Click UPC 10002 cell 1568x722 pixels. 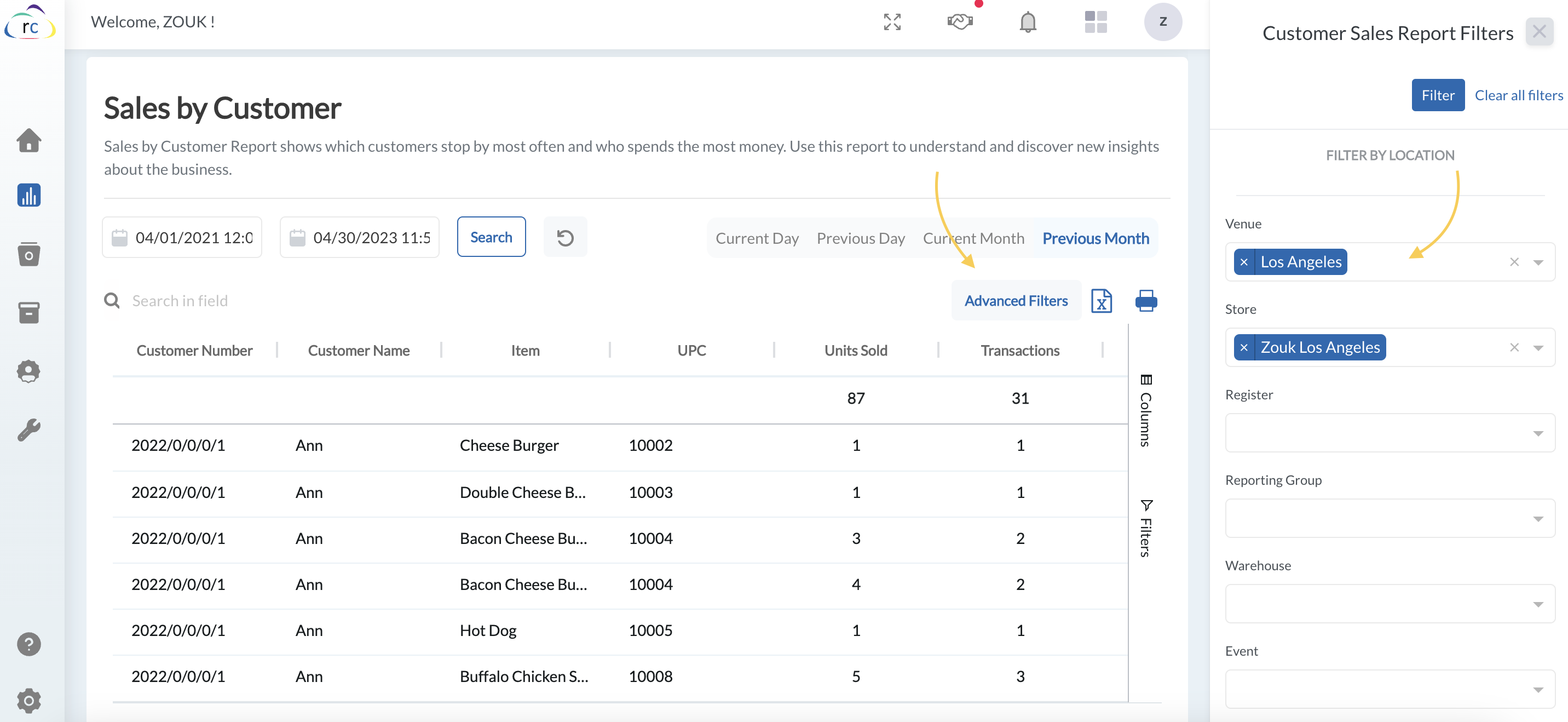pyautogui.click(x=650, y=445)
